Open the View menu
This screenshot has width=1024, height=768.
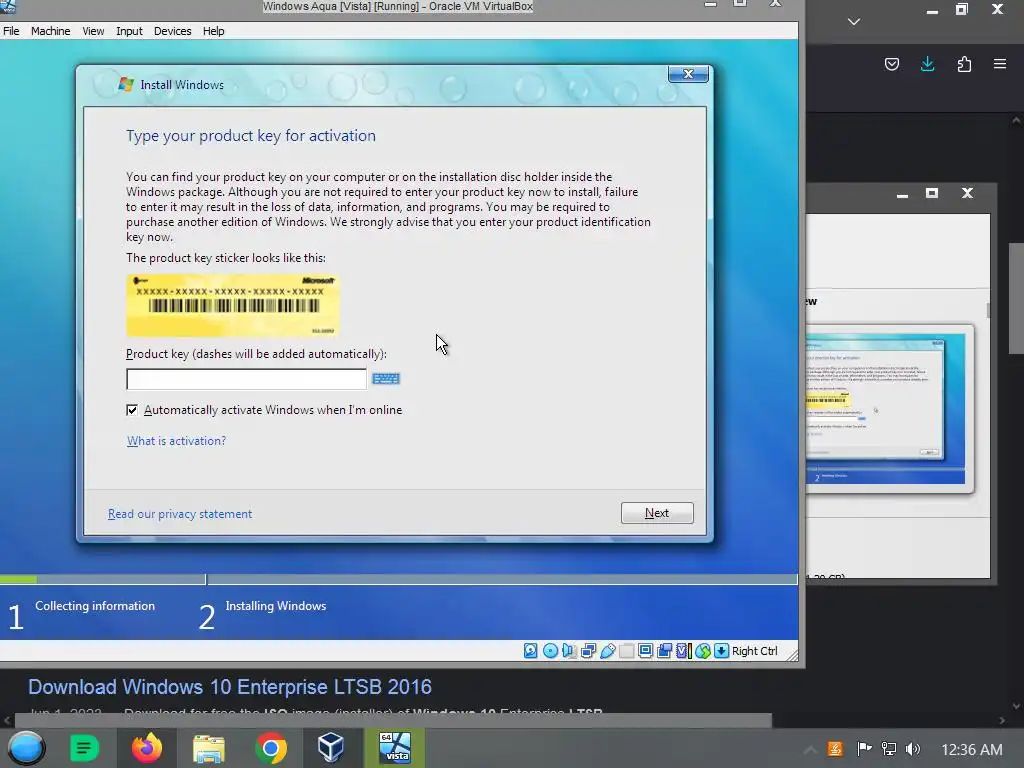pyautogui.click(x=93, y=31)
